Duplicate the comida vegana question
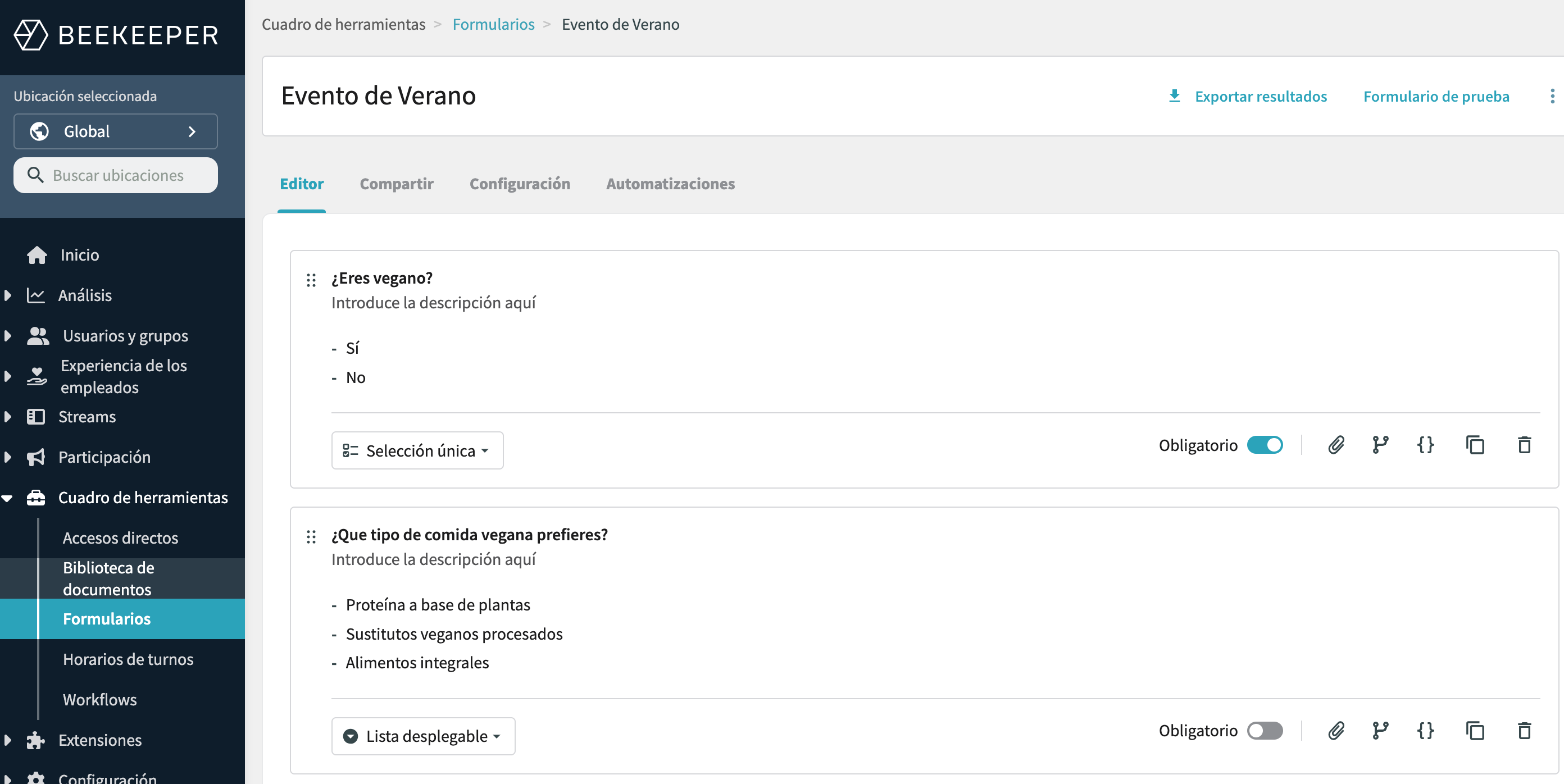Image resolution: width=1564 pixels, height=784 pixels. (x=1475, y=730)
